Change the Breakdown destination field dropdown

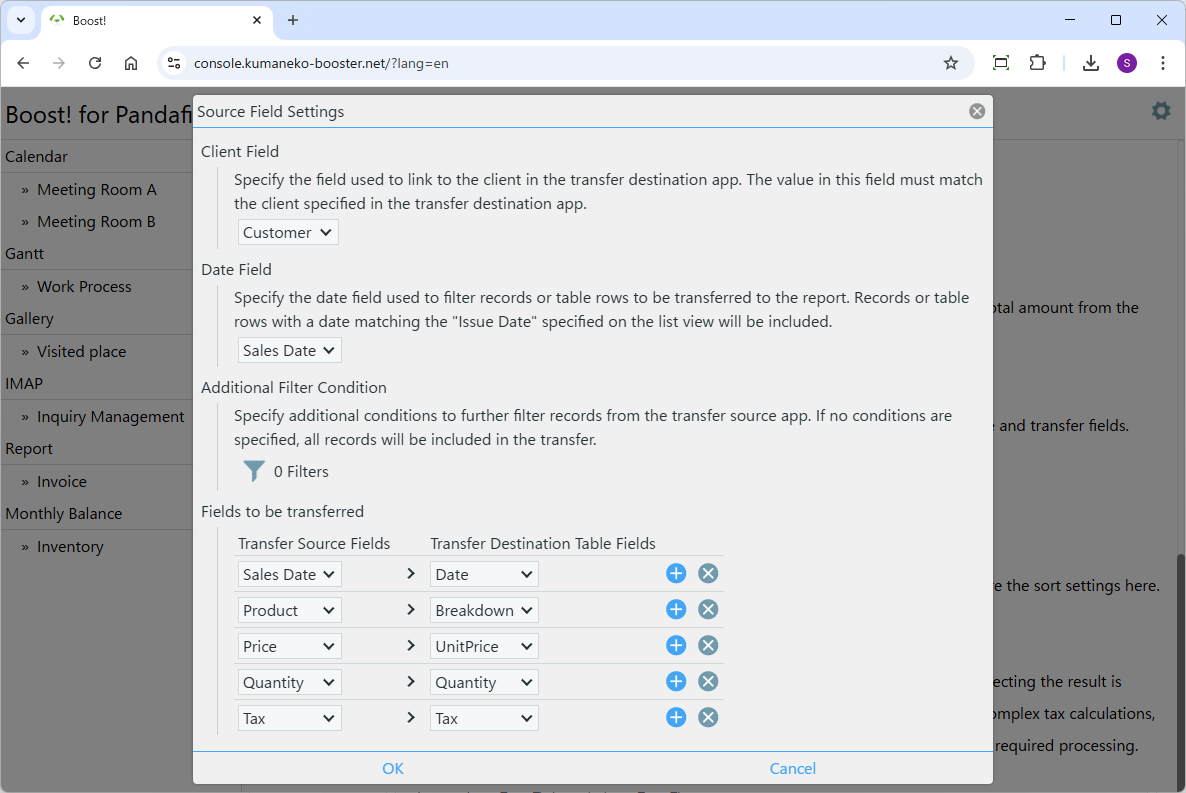(x=484, y=610)
